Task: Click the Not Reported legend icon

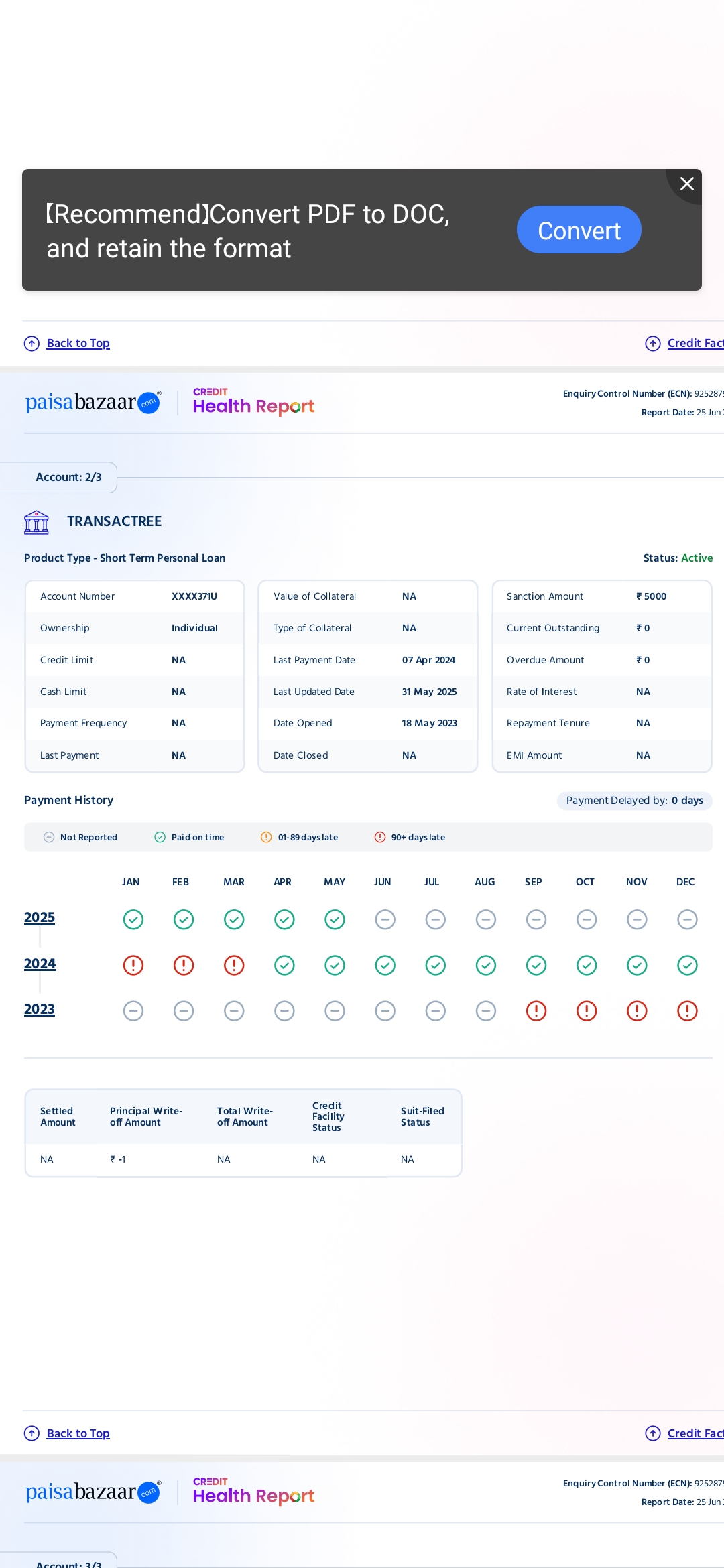Action: (x=49, y=837)
